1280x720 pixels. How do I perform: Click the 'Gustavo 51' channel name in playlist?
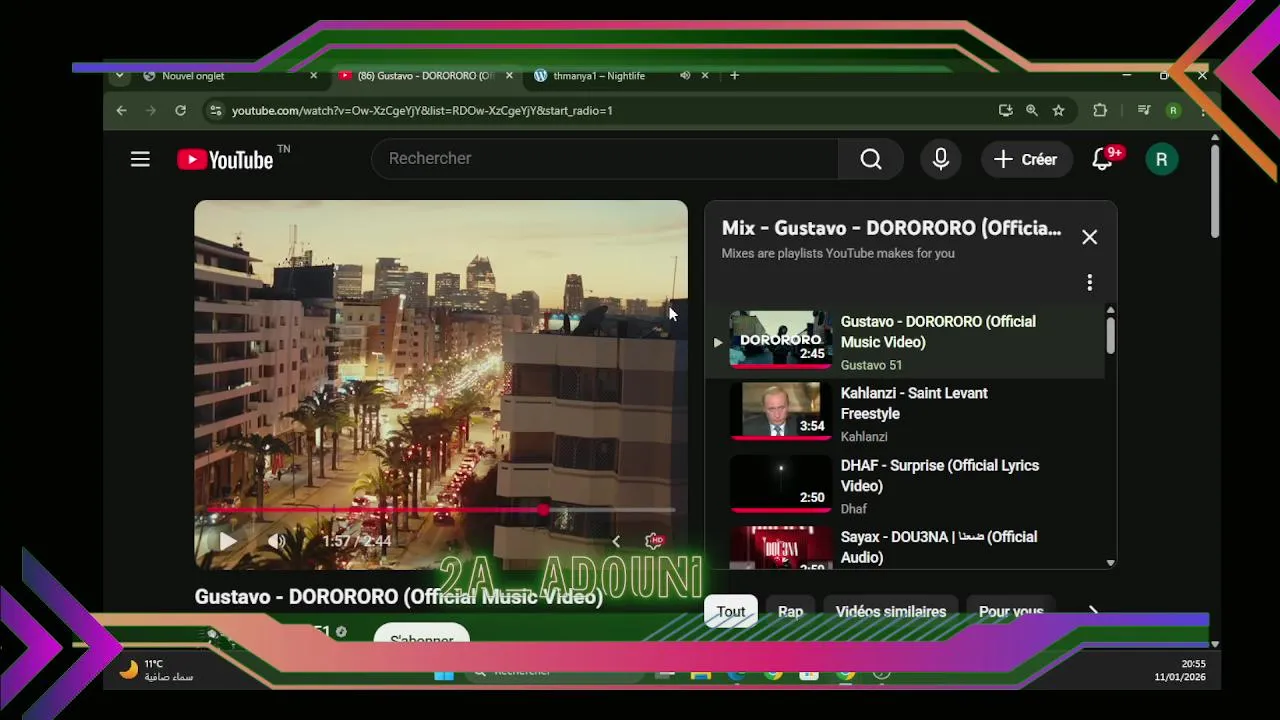(x=871, y=365)
